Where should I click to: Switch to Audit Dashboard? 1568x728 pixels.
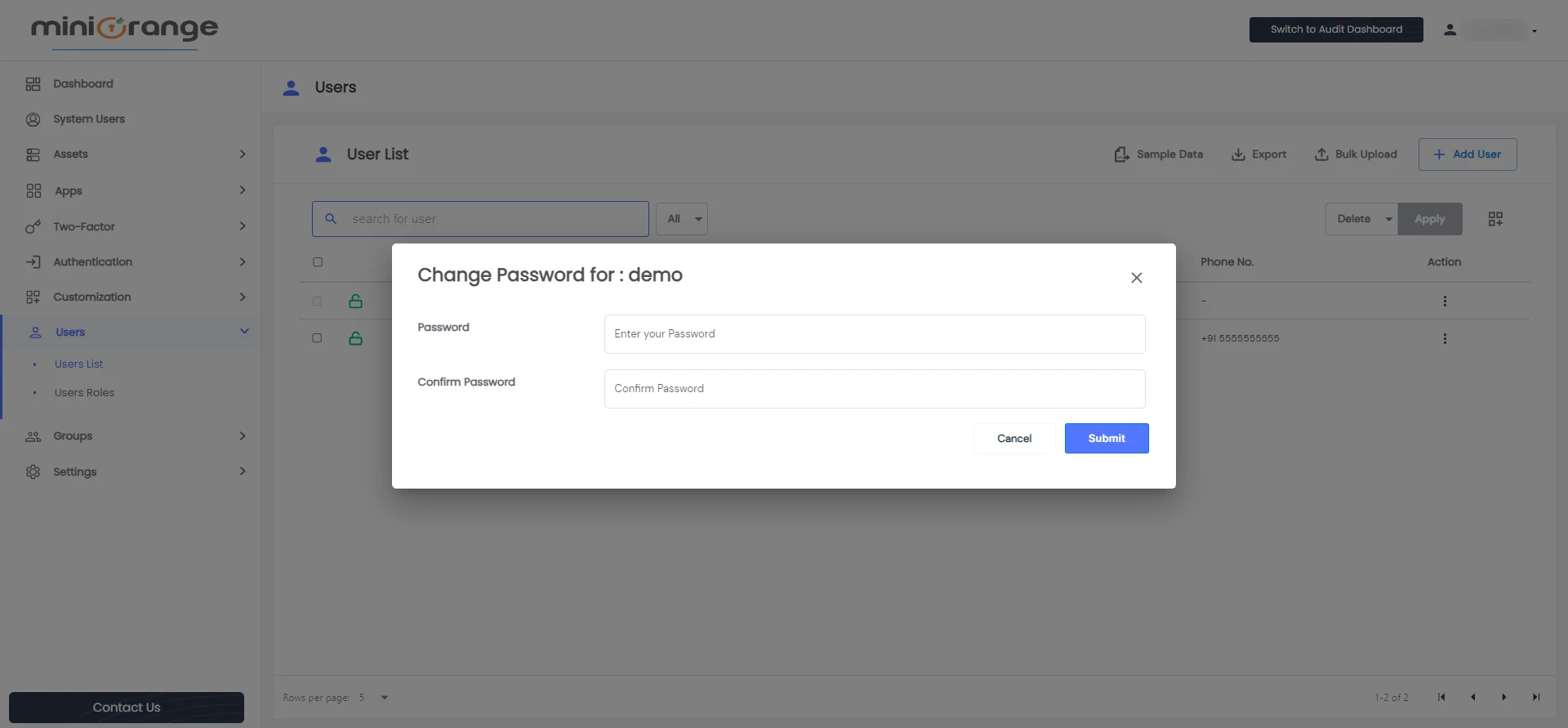pos(1336,29)
